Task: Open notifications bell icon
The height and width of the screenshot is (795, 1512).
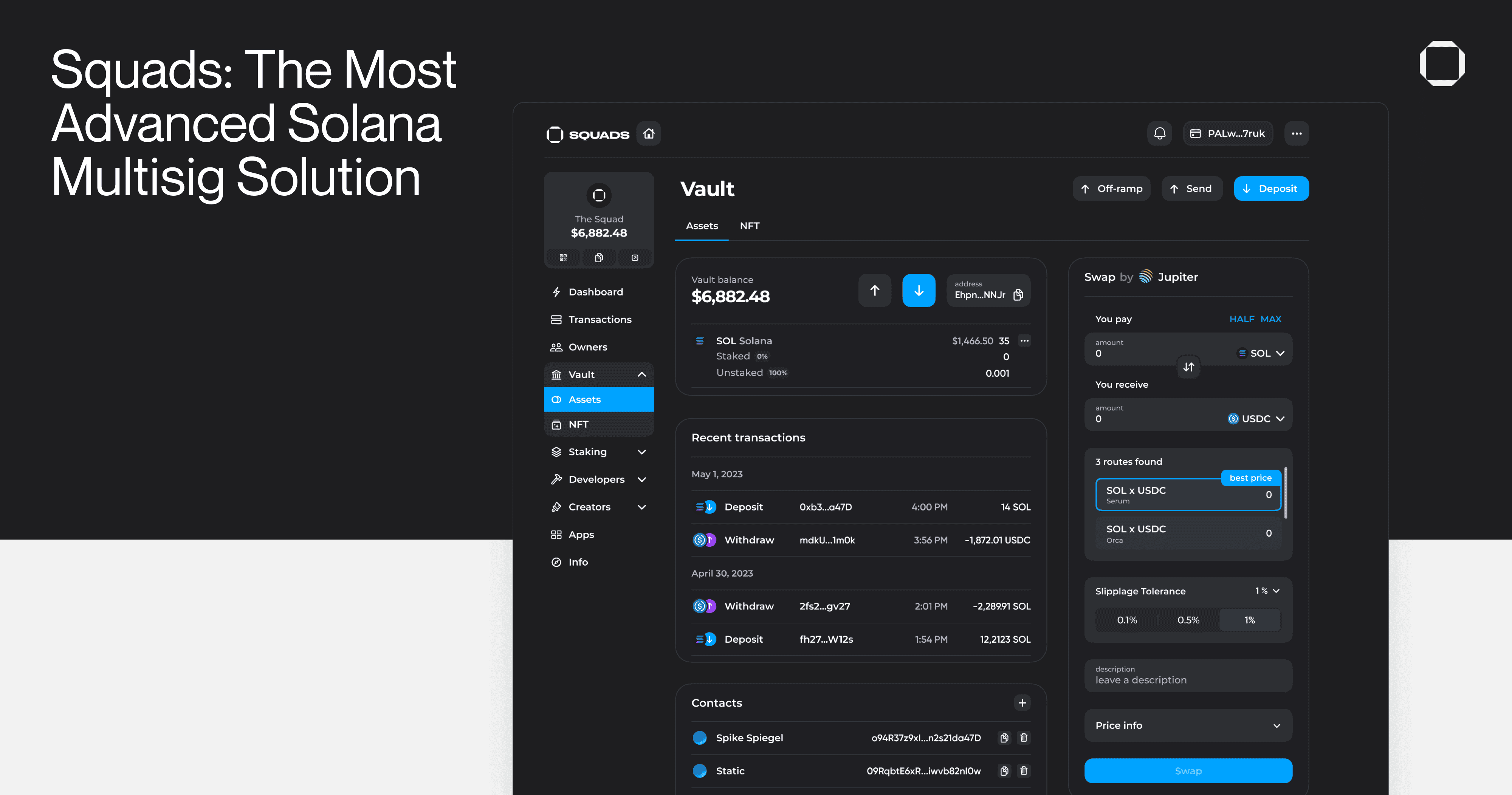Action: pyautogui.click(x=1159, y=134)
